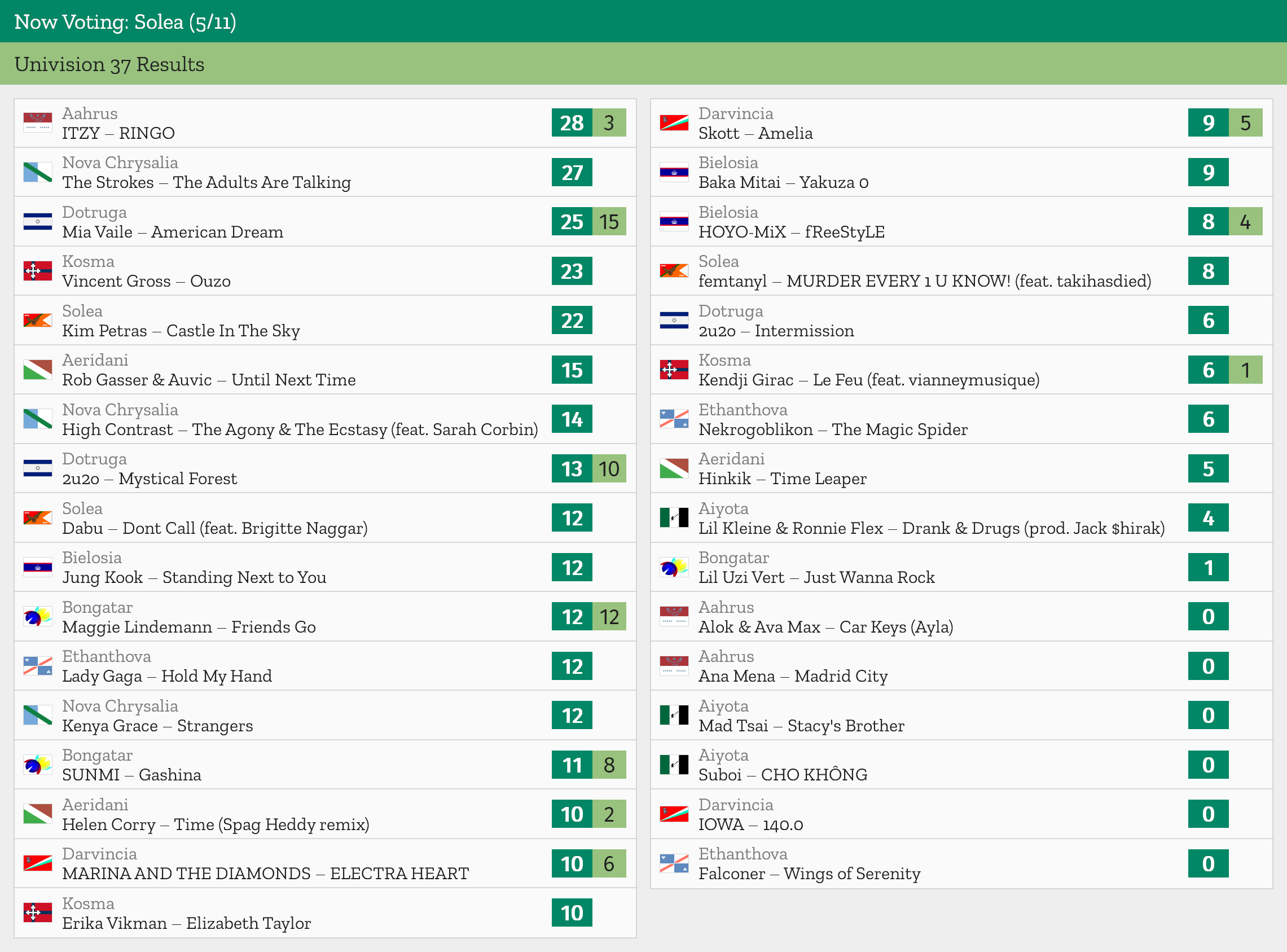Click the Univision 37 Results heading
The width and height of the screenshot is (1287, 952).
coord(109,64)
